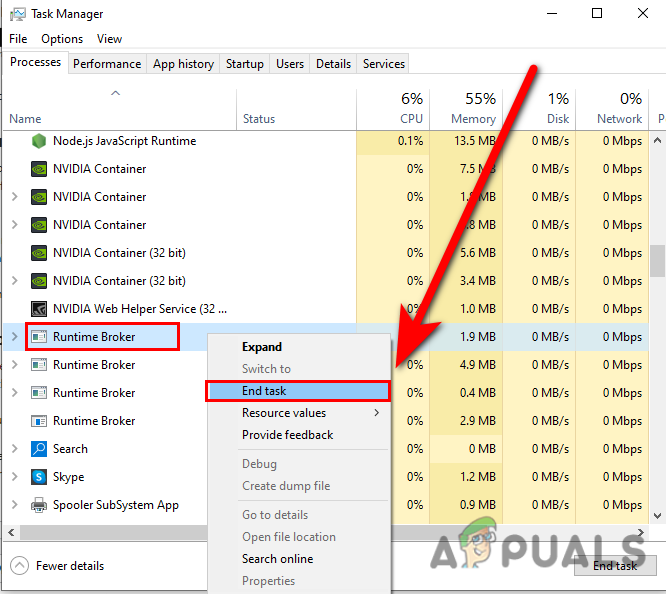Click the Search process magnifier icon
Screen dimensions: 666x594
coord(39,449)
